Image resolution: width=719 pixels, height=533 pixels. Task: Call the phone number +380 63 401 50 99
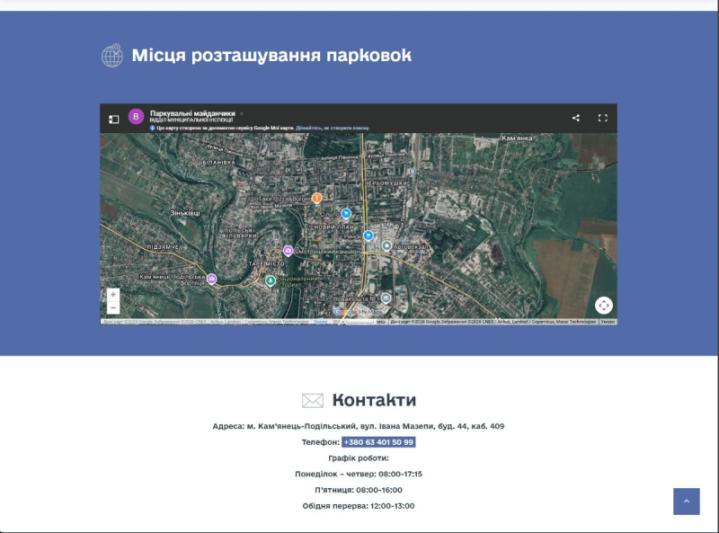click(379, 442)
